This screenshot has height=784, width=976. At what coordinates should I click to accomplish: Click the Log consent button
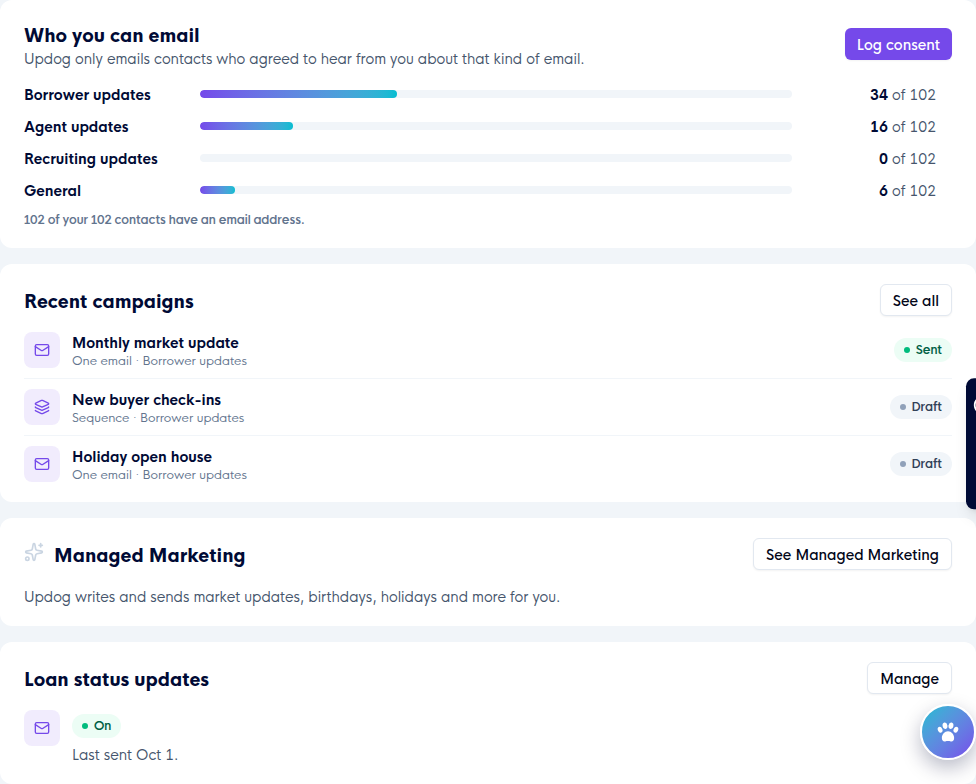point(898,44)
